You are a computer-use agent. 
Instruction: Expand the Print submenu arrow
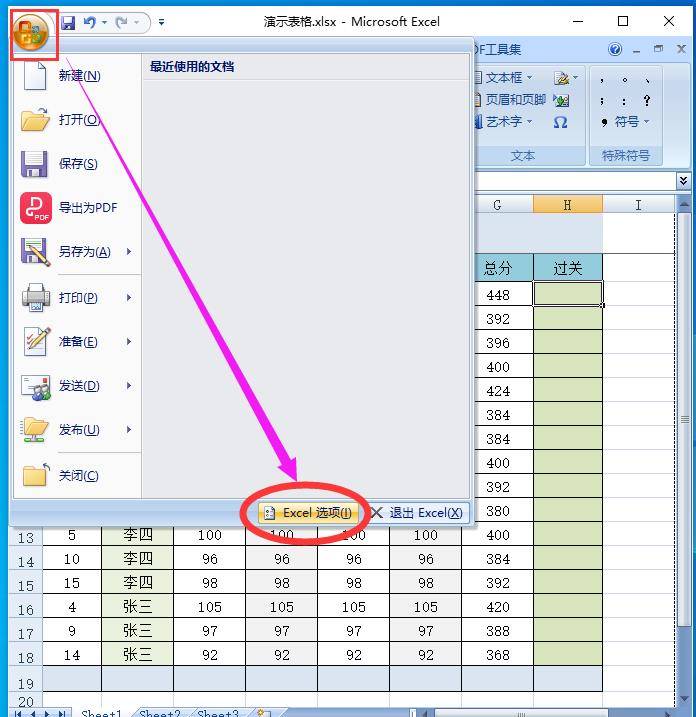pos(129,298)
